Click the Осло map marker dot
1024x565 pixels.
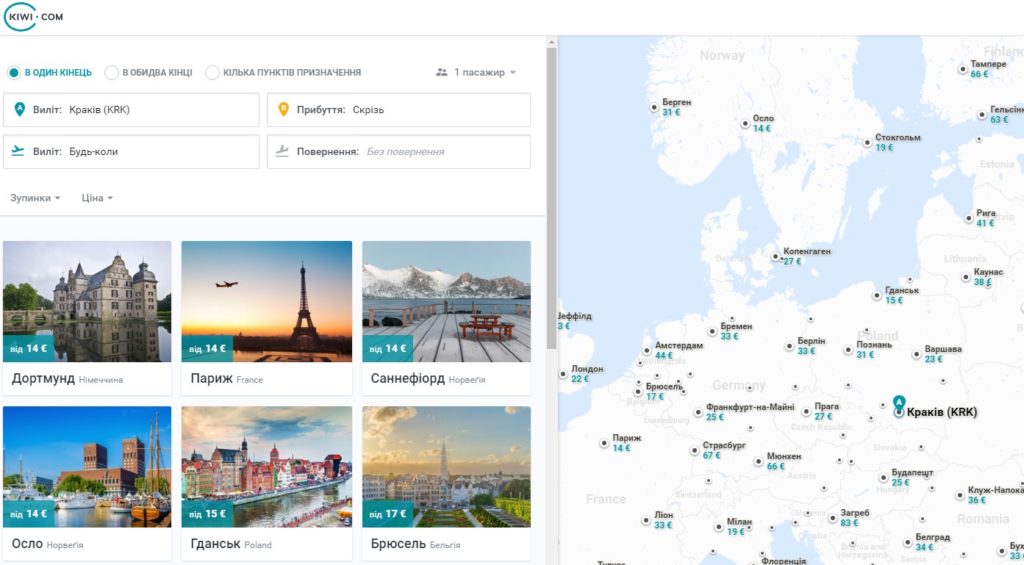(x=745, y=123)
